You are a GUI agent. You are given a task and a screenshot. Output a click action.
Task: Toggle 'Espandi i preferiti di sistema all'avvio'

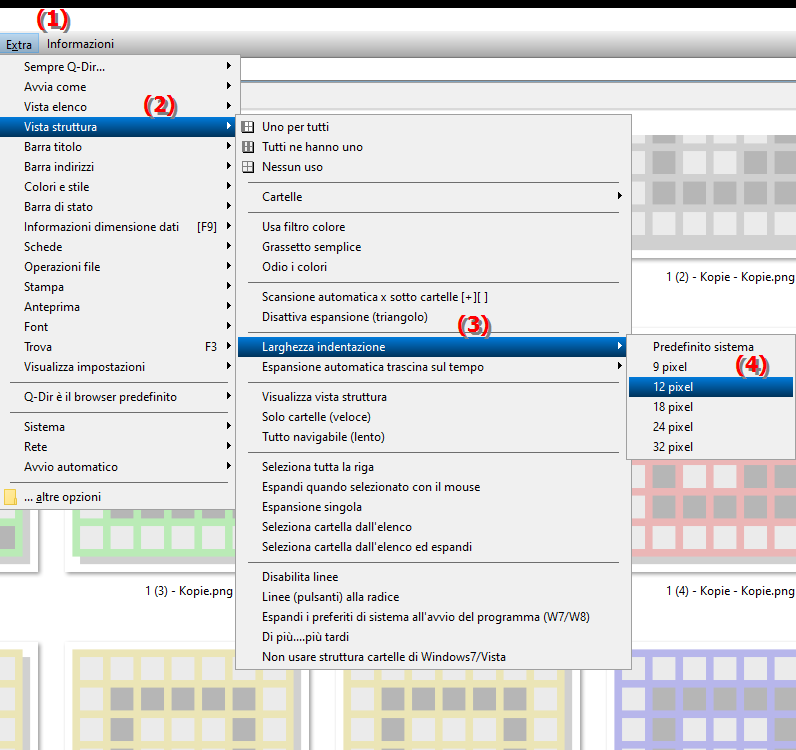coord(433,617)
